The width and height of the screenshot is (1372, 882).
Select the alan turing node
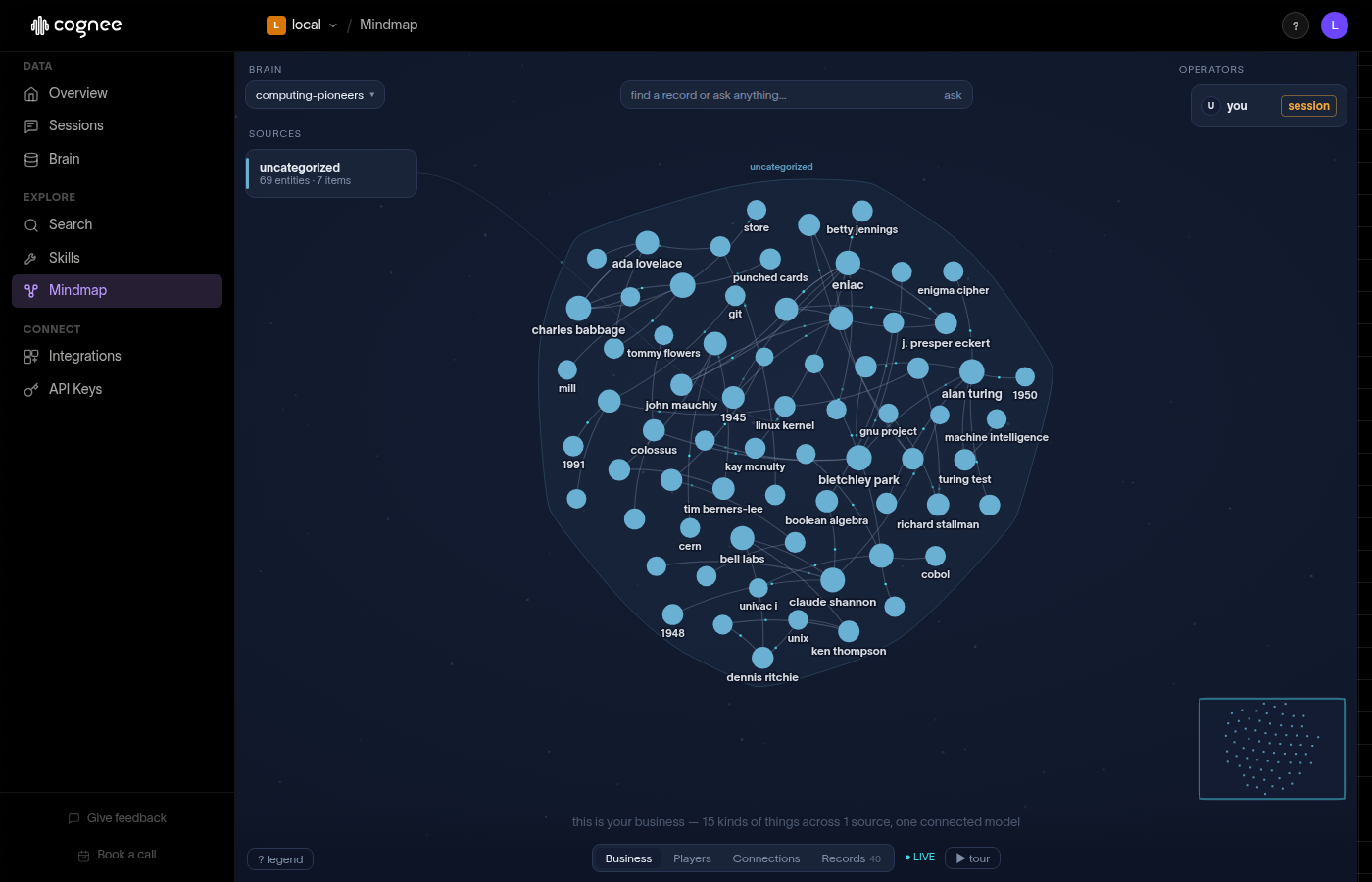[x=971, y=371]
